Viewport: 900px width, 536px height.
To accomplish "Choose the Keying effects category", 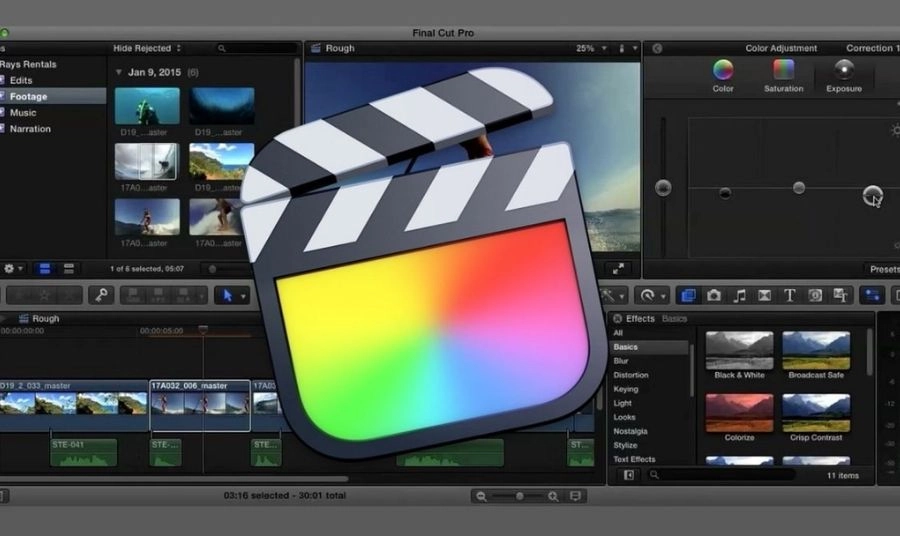I will [626, 389].
